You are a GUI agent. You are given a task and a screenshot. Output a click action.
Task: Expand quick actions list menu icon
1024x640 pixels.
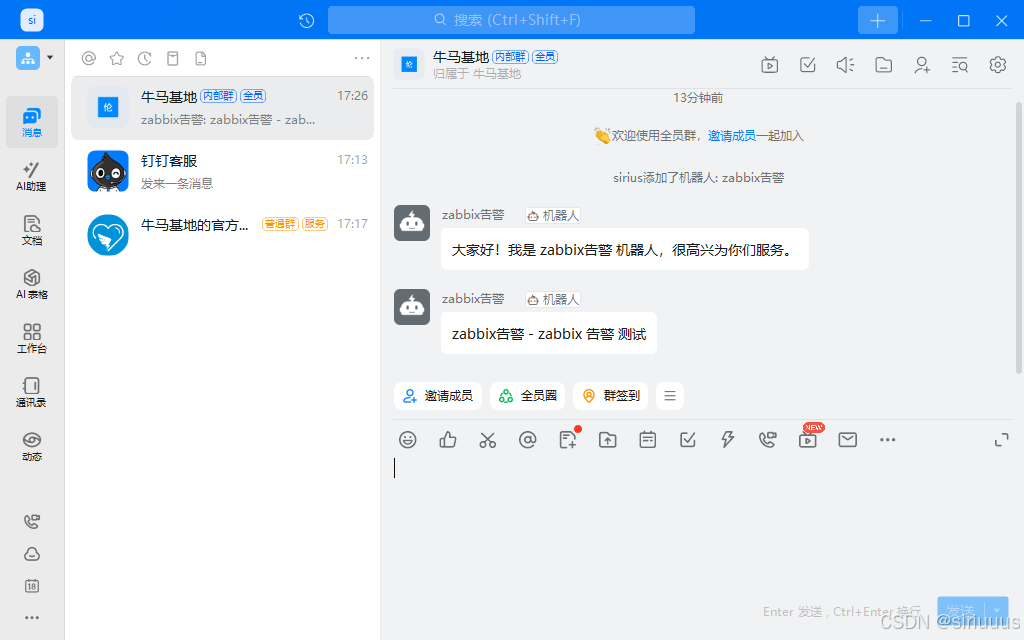pos(670,396)
